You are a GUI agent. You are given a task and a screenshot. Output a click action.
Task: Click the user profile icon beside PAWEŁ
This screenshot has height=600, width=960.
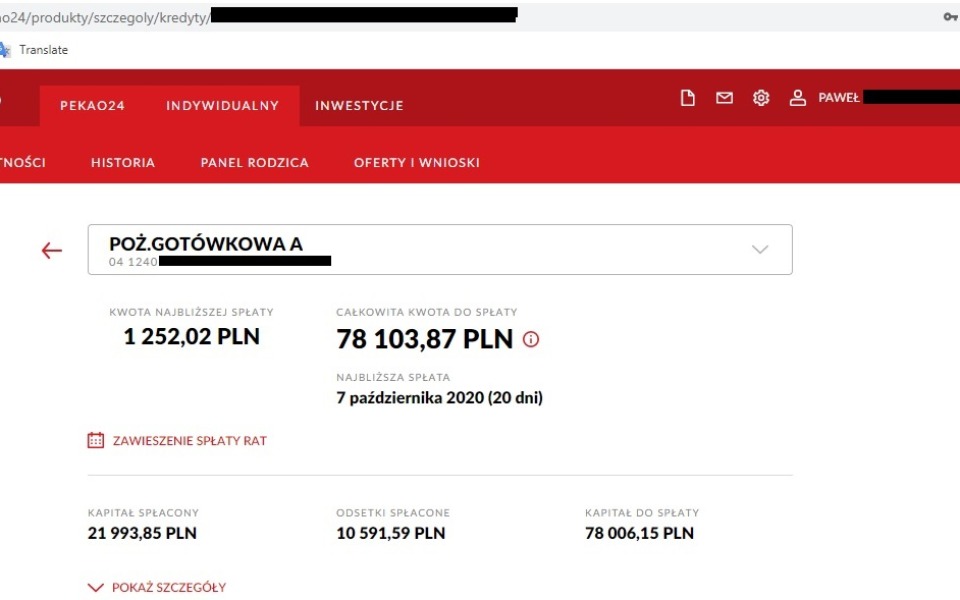click(797, 98)
